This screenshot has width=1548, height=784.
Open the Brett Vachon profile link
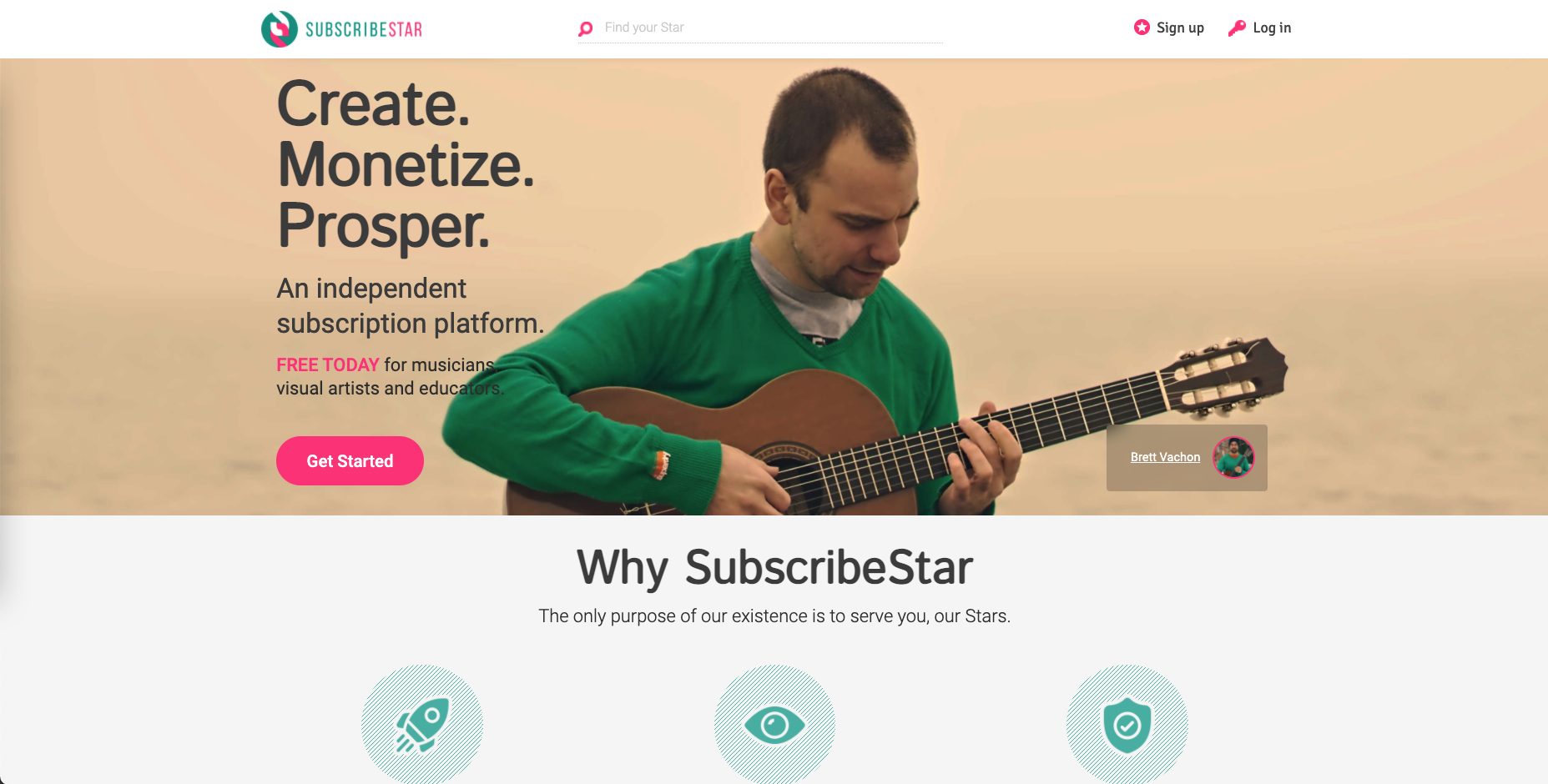click(1165, 457)
